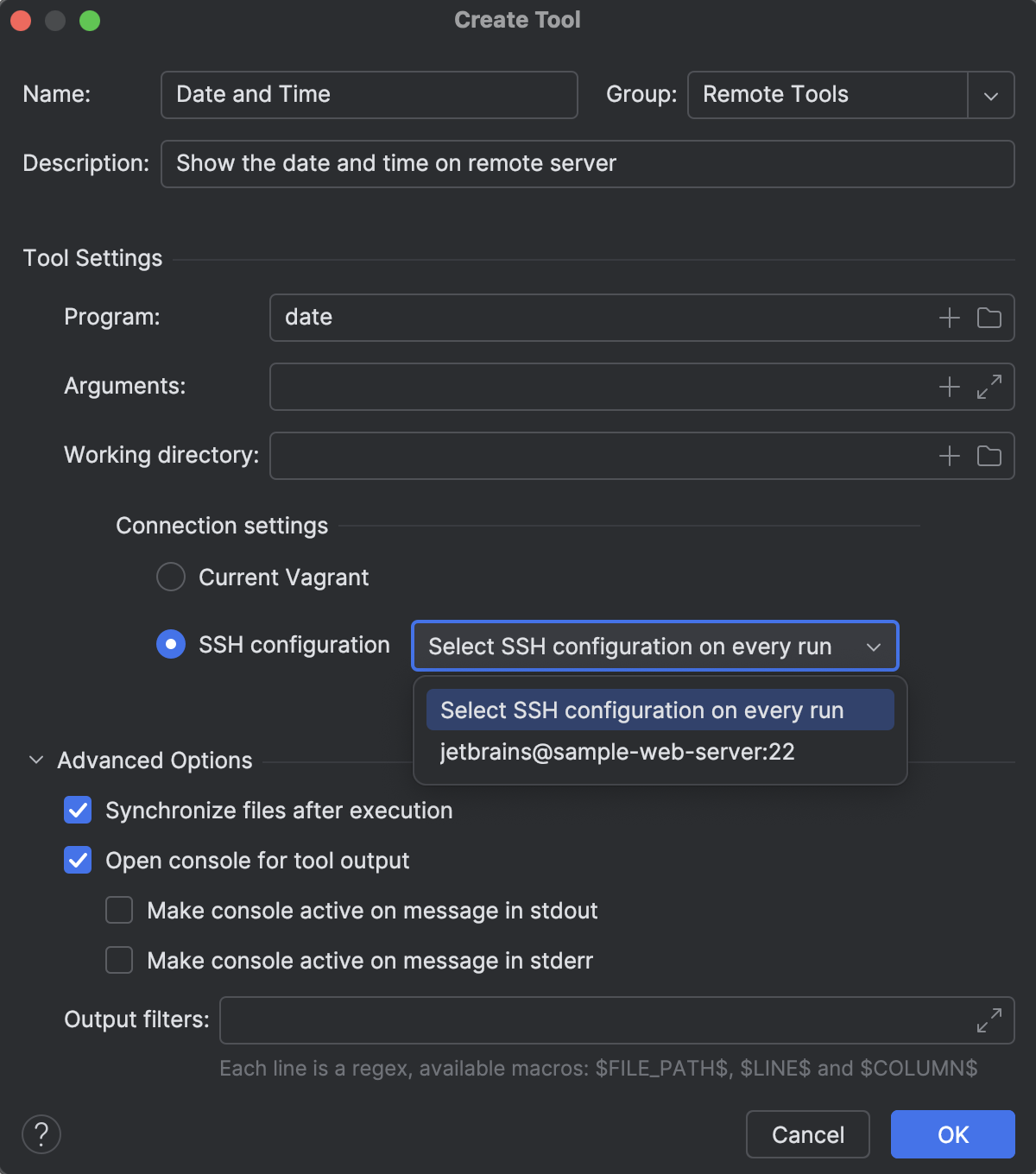Collapse the Advanced Options section

(35, 760)
